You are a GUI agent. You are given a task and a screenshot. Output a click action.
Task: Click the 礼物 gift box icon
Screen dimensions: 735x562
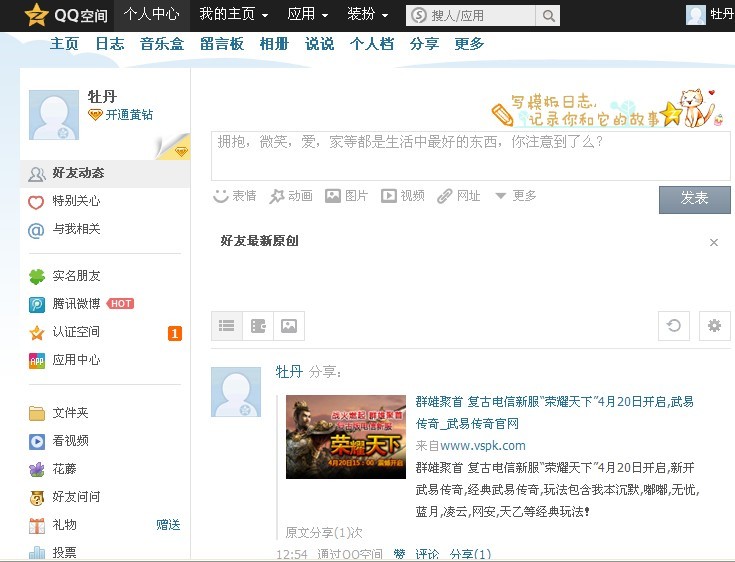pos(37,526)
